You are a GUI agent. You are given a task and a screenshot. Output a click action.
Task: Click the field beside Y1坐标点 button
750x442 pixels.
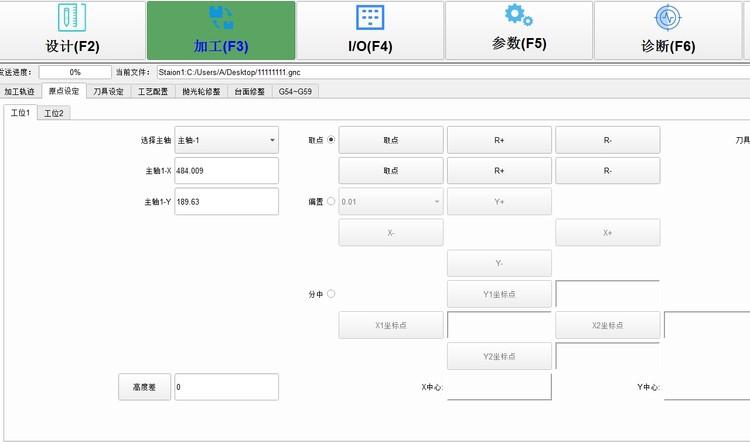(x=607, y=294)
